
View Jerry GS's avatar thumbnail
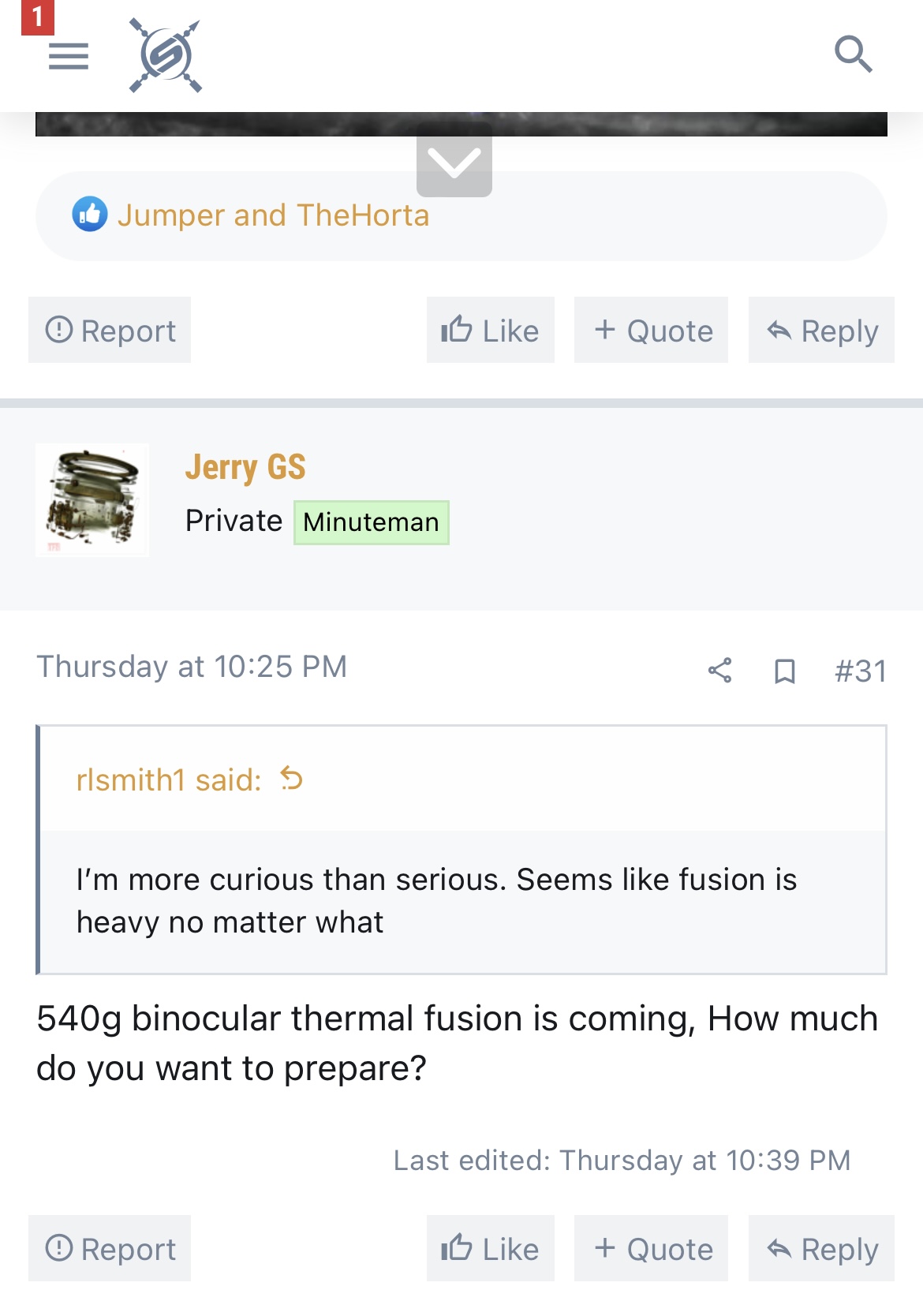(92, 500)
